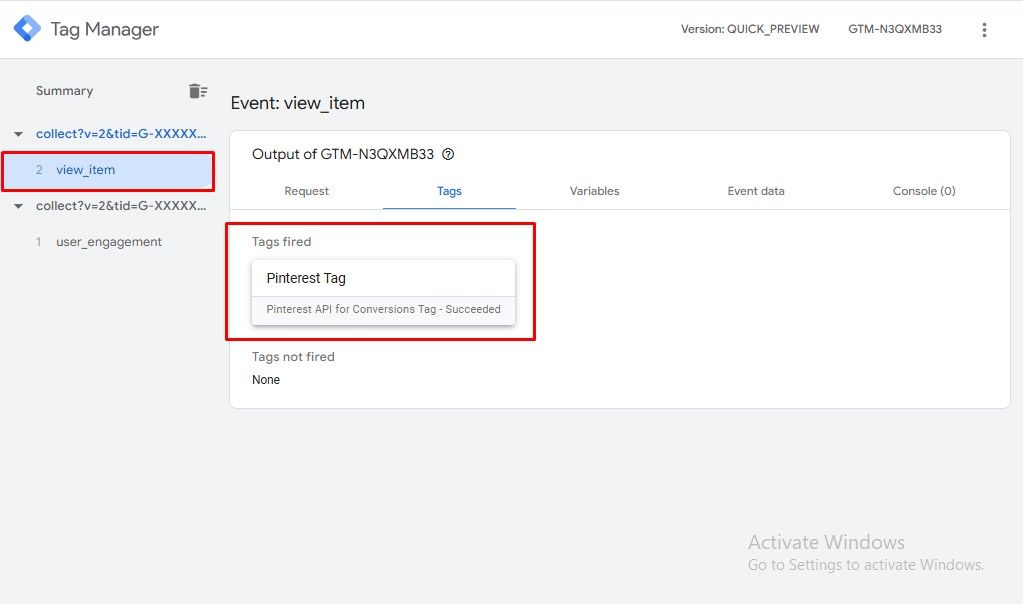Viewport: 1023px width, 604px height.
Task: Click the Tag Manager title text
Action: [104, 29]
